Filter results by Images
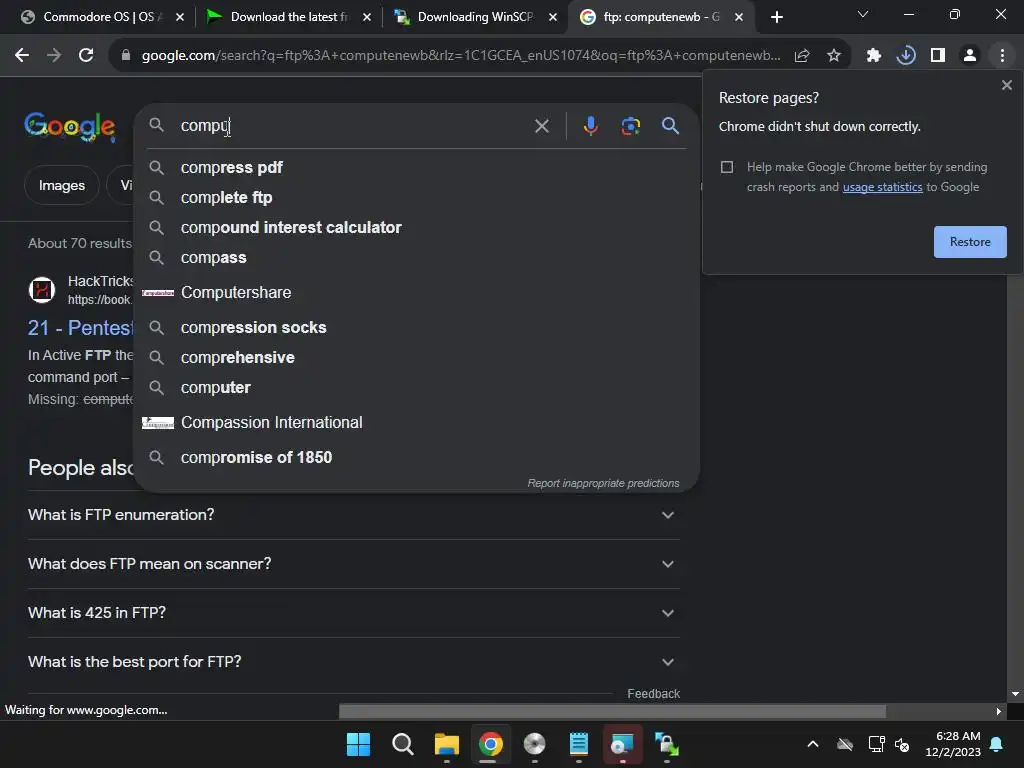Screen dimensions: 1024x768 click(61, 185)
